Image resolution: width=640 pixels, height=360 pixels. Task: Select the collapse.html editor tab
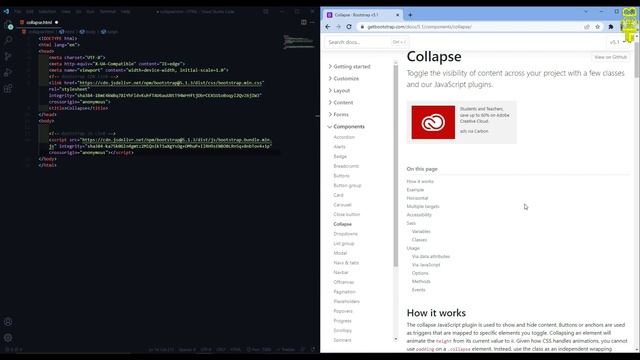pos(39,22)
